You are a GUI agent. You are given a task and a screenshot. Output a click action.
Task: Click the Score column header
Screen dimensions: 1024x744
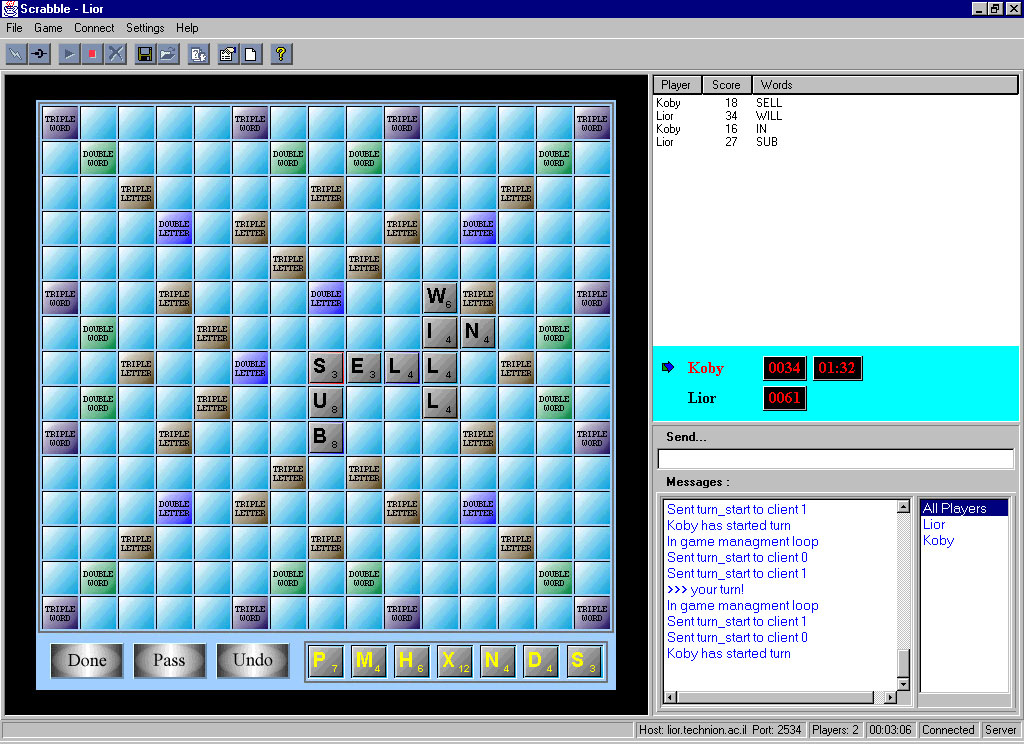coord(726,85)
